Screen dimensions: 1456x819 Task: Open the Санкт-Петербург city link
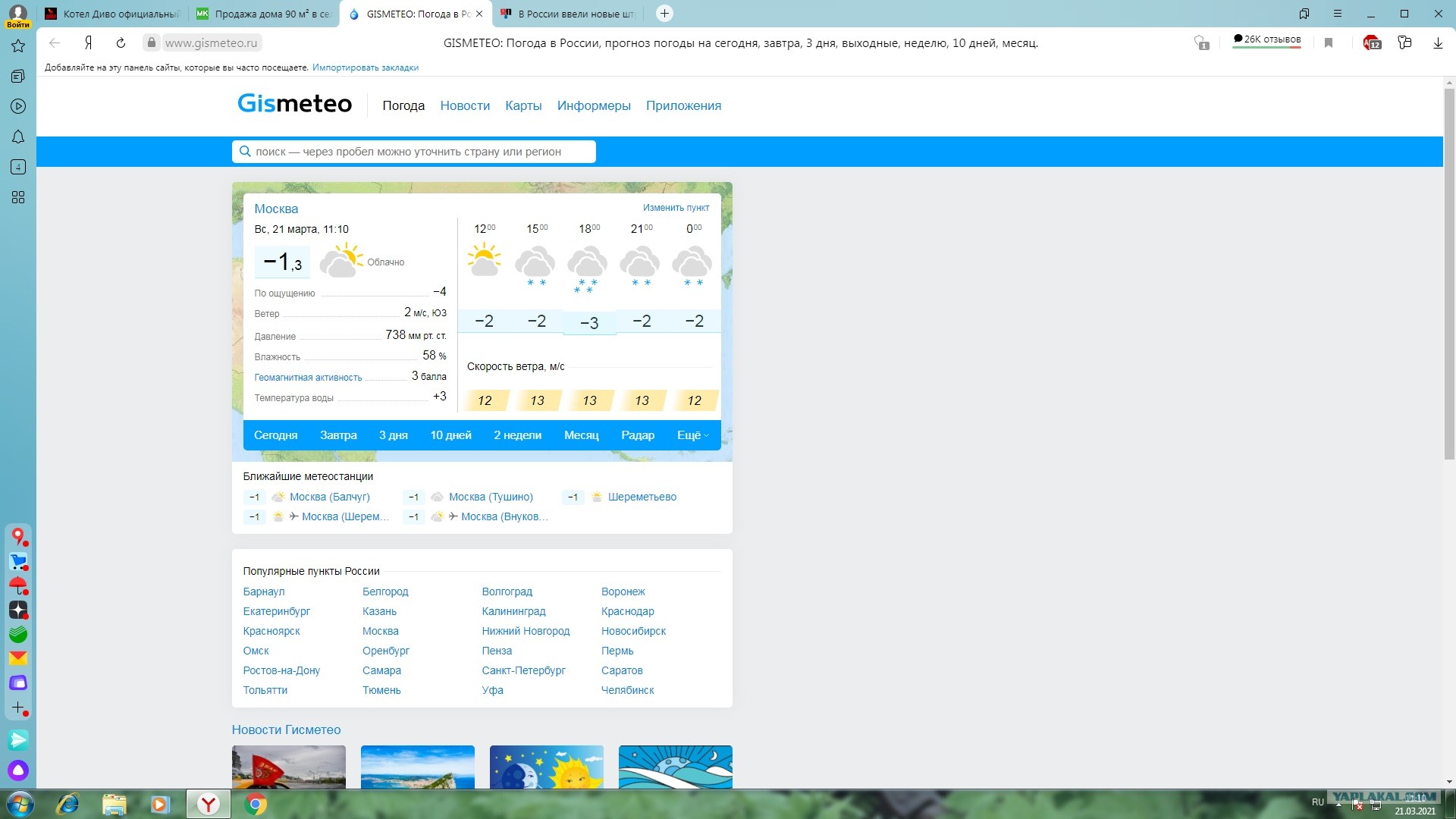pos(524,671)
